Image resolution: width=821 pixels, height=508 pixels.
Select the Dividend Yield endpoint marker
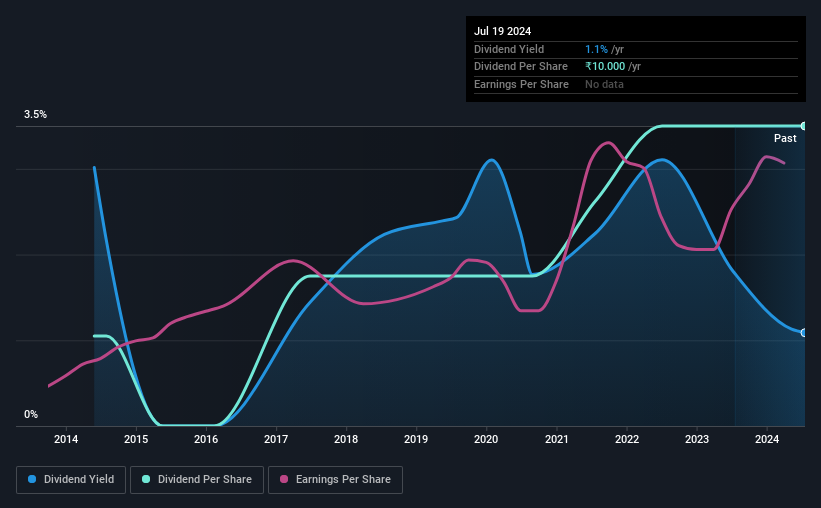coord(804,333)
